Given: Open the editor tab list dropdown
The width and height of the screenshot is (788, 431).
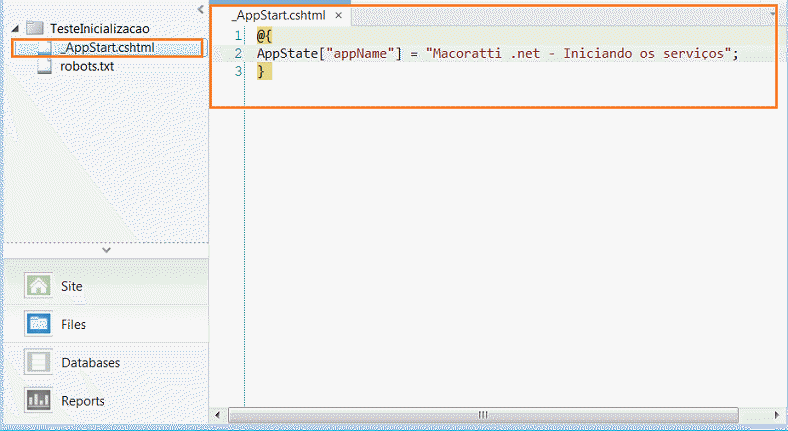Looking at the screenshot, I should click(x=773, y=15).
